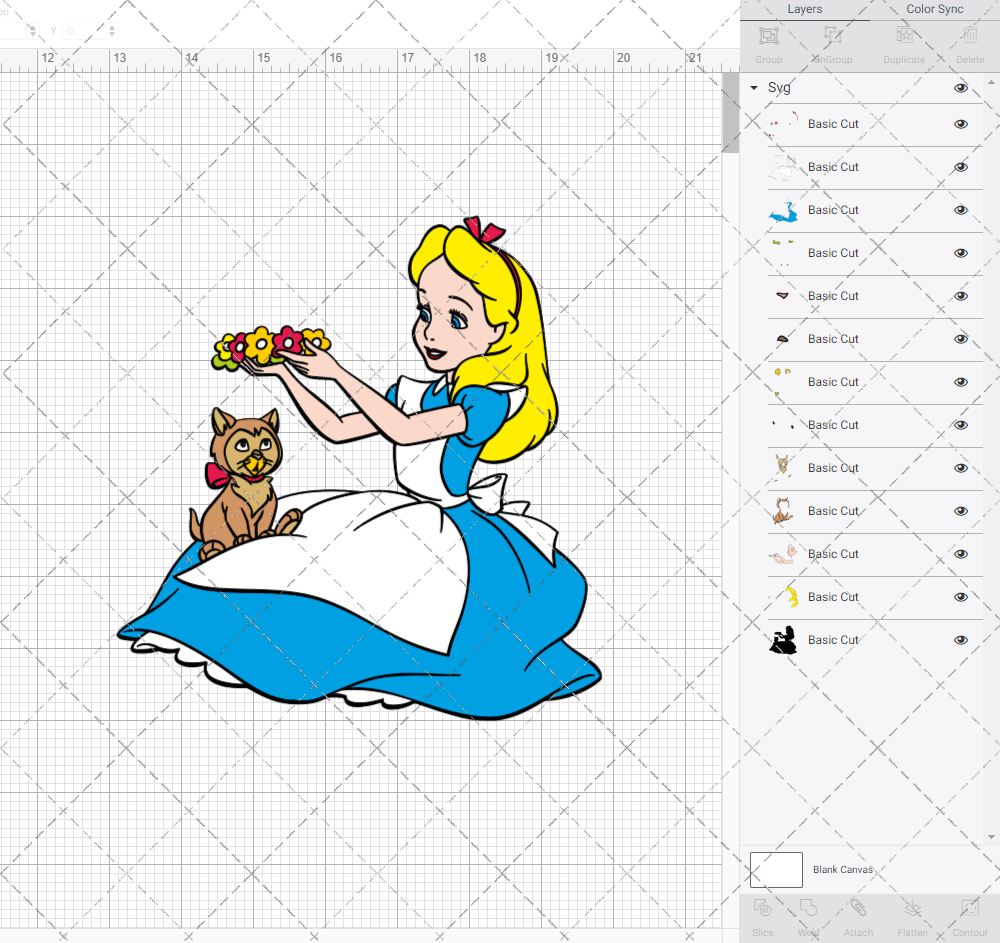Click the layers panel scroll-down arrow
Viewport: 1000px width, 943px height.
pyautogui.click(x=990, y=837)
